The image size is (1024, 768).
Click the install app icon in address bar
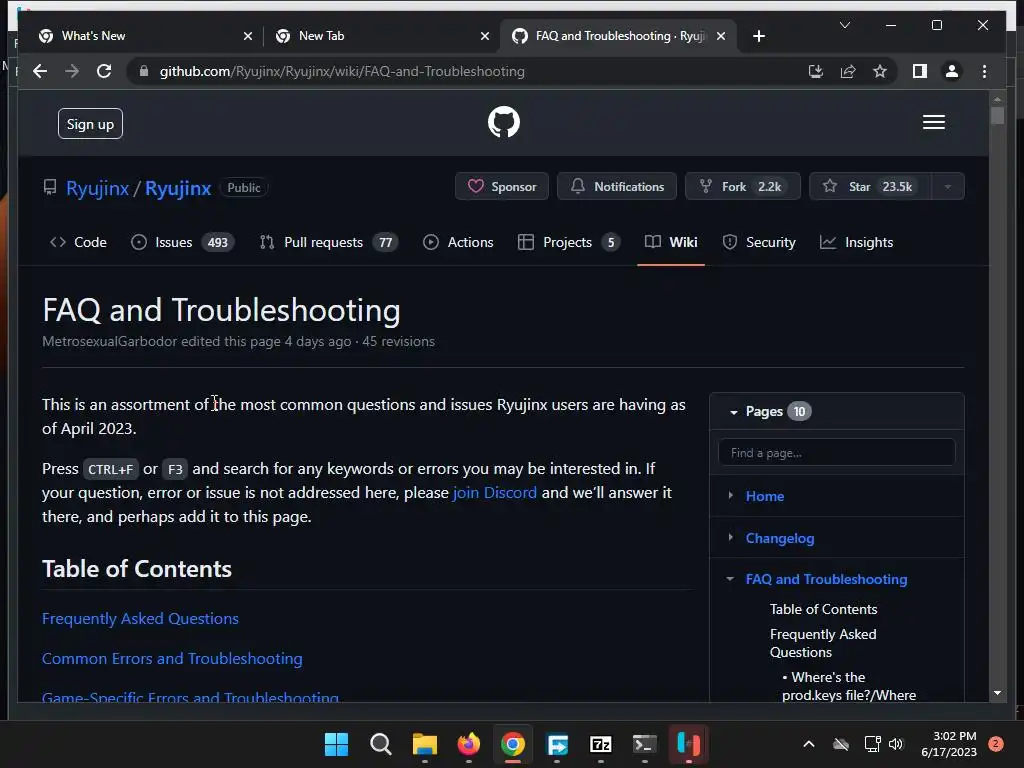[x=816, y=71]
